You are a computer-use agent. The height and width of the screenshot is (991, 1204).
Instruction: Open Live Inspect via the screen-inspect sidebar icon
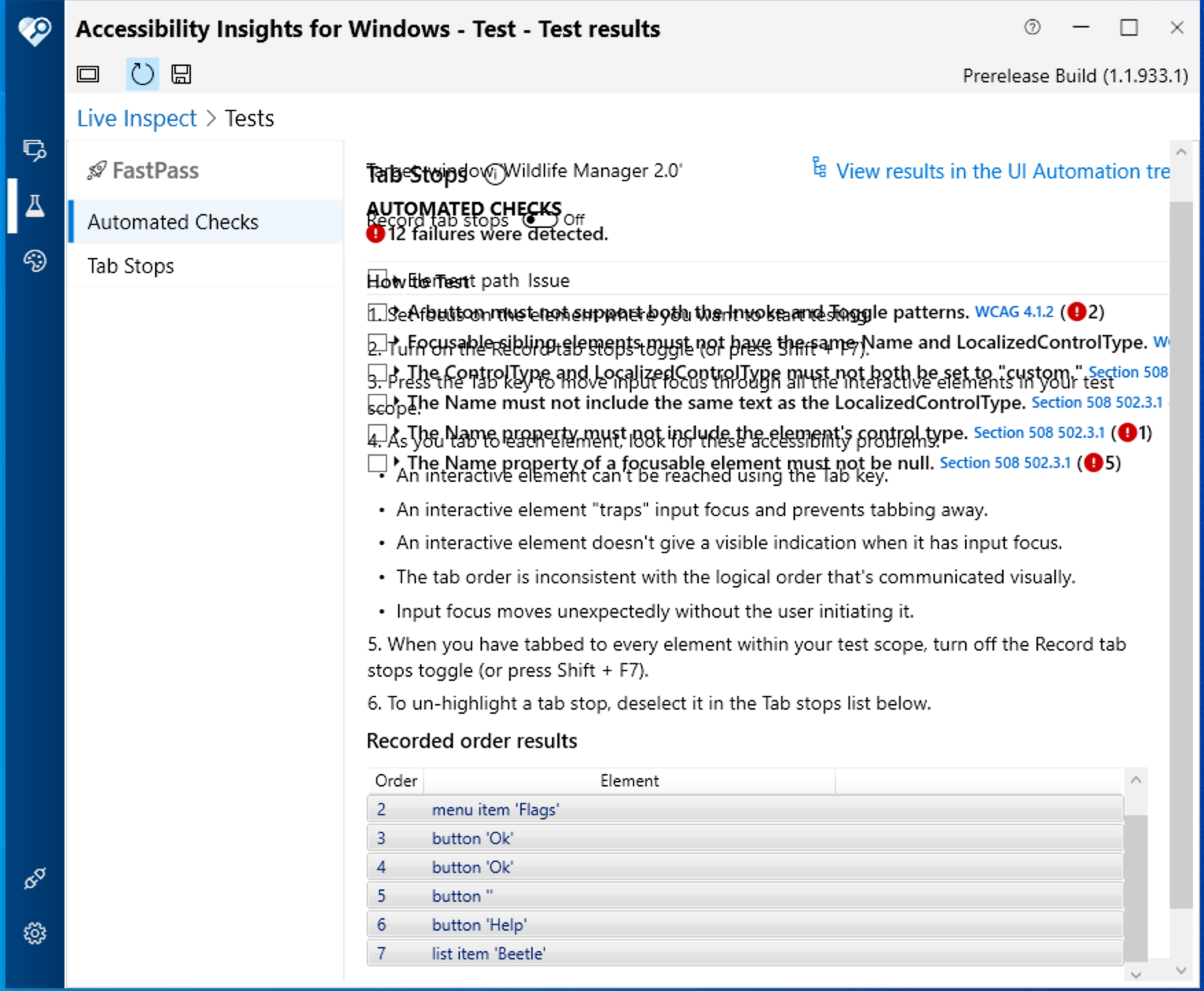(34, 151)
